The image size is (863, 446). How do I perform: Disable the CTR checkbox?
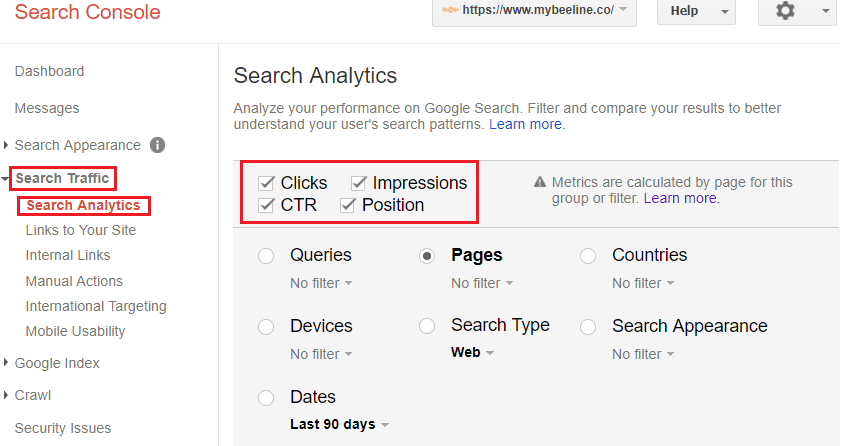(266, 205)
